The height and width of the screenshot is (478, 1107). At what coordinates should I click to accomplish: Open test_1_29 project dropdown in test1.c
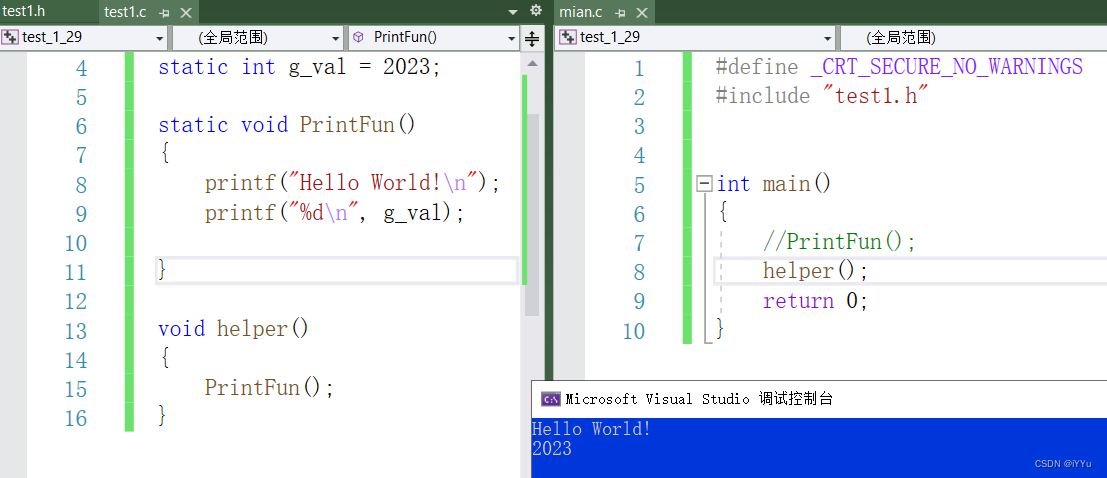pyautogui.click(x=85, y=38)
